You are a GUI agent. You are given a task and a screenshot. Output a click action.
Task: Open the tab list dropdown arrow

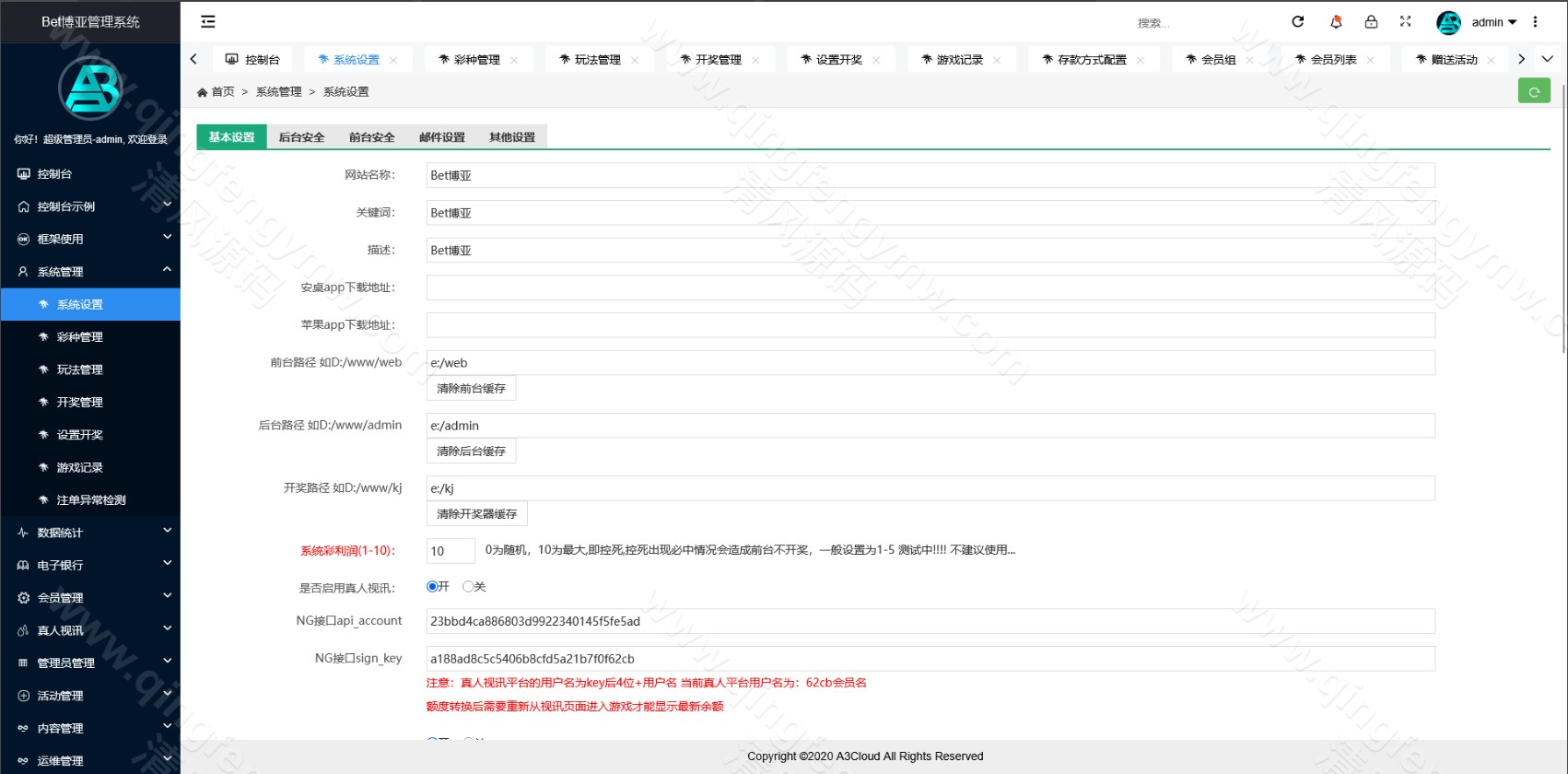[x=1548, y=59]
